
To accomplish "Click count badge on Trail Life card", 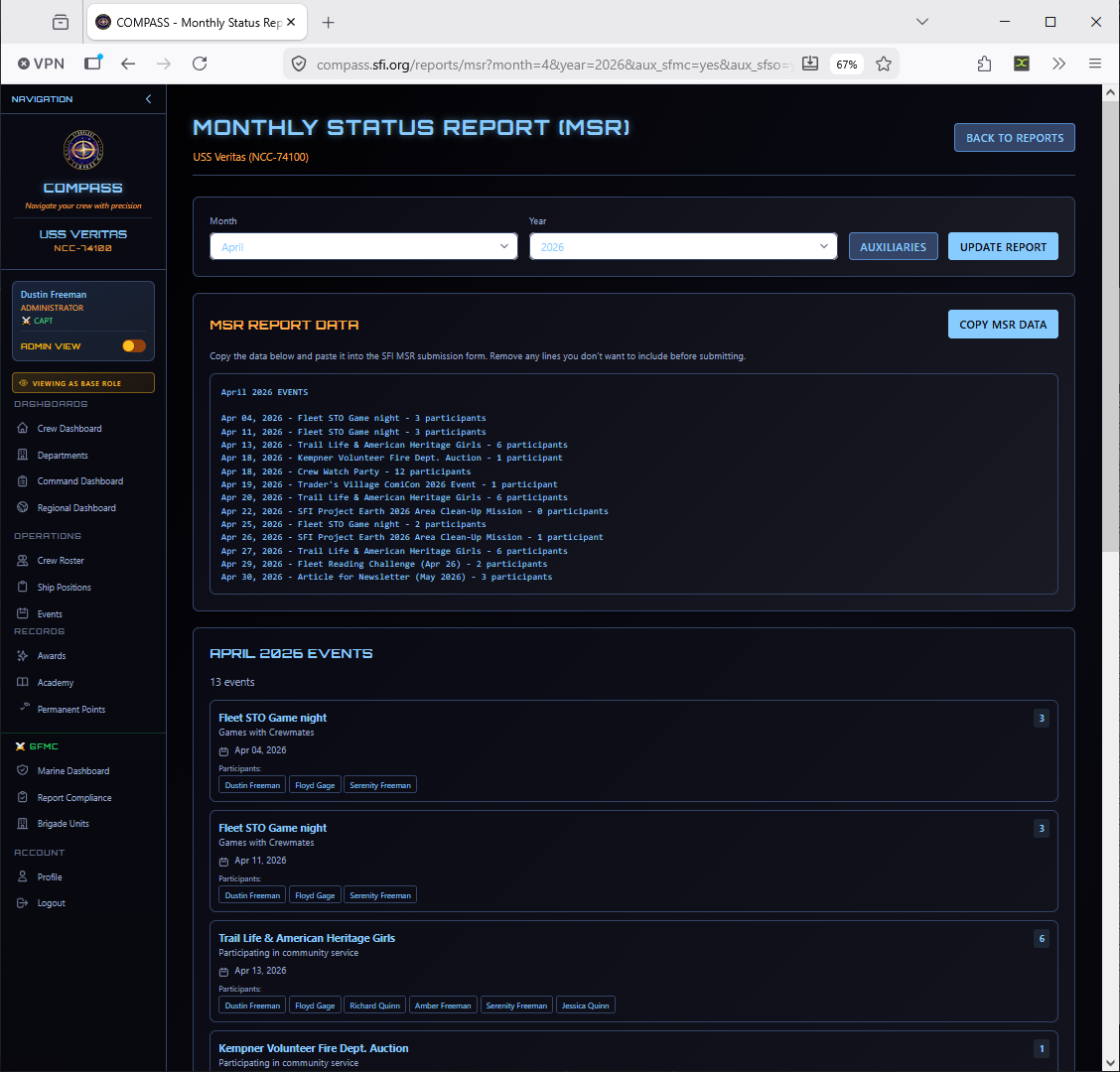I will (x=1041, y=938).
